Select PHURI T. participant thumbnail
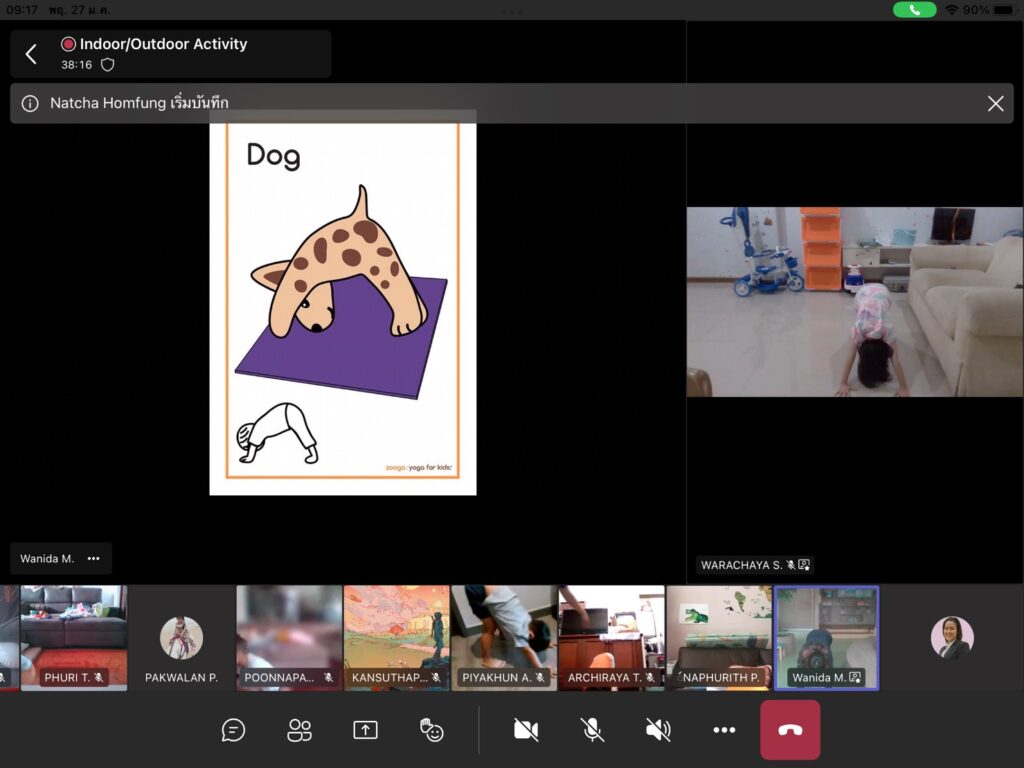Viewport: 1024px width, 768px height. tap(74, 637)
